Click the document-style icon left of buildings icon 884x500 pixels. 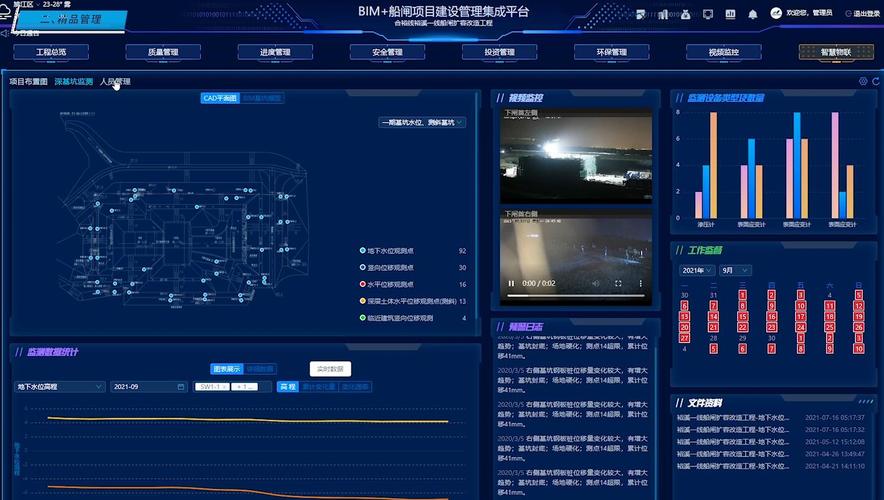coord(640,14)
